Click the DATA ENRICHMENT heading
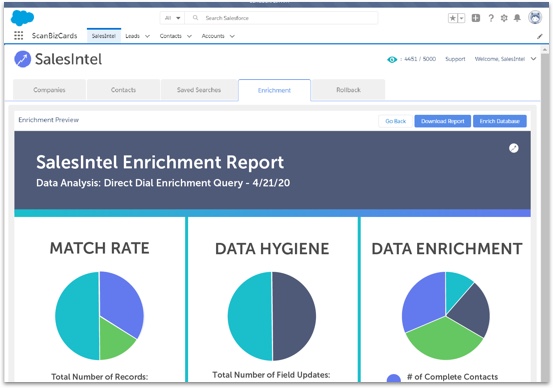The image size is (553, 388). point(447,249)
